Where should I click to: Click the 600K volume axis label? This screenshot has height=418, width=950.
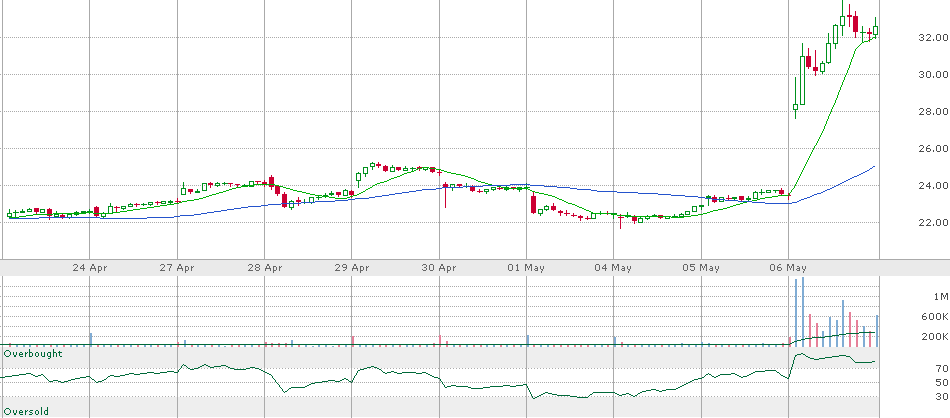tap(935, 316)
